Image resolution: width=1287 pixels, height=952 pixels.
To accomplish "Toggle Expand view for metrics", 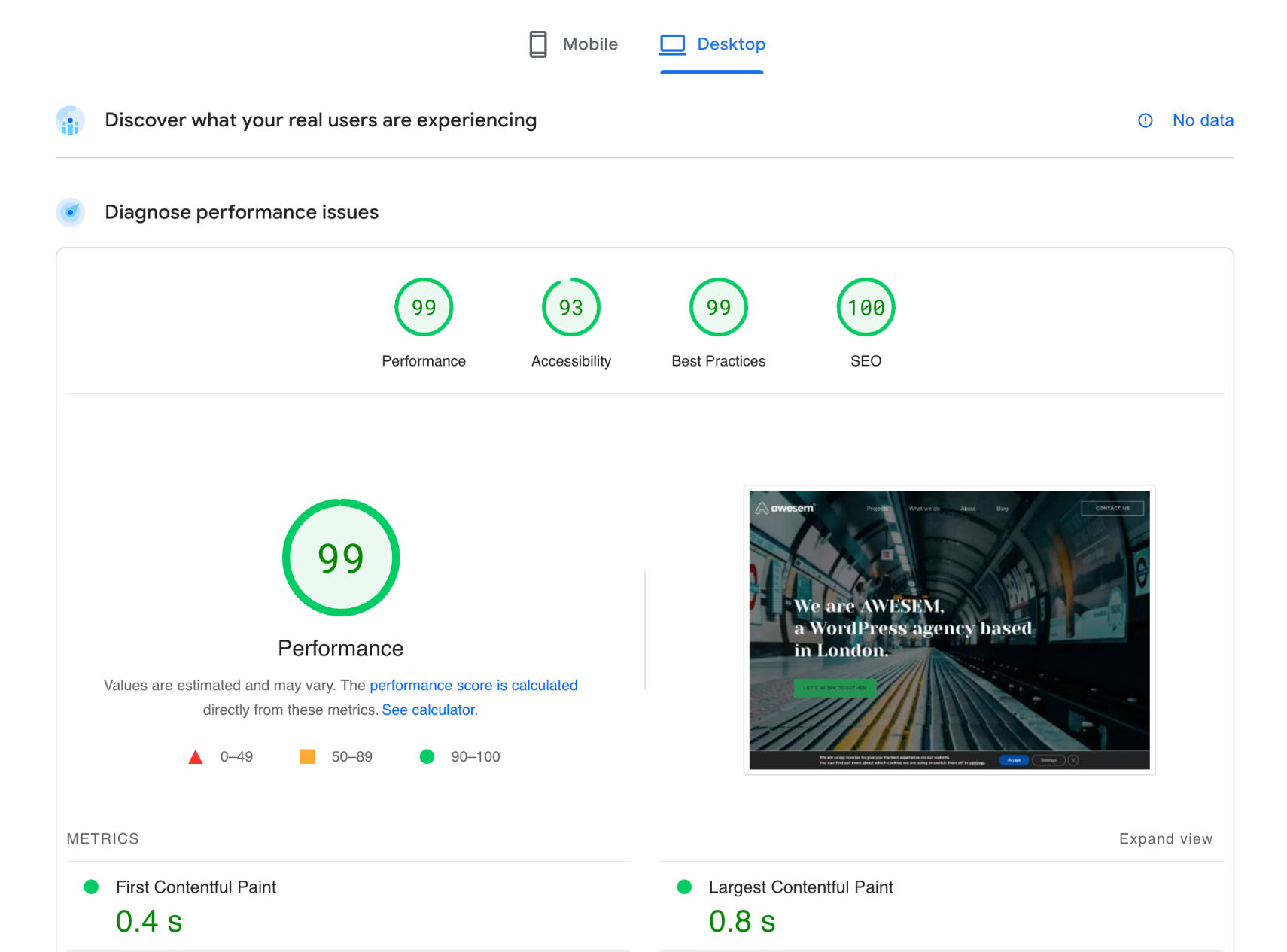I will pos(1166,839).
